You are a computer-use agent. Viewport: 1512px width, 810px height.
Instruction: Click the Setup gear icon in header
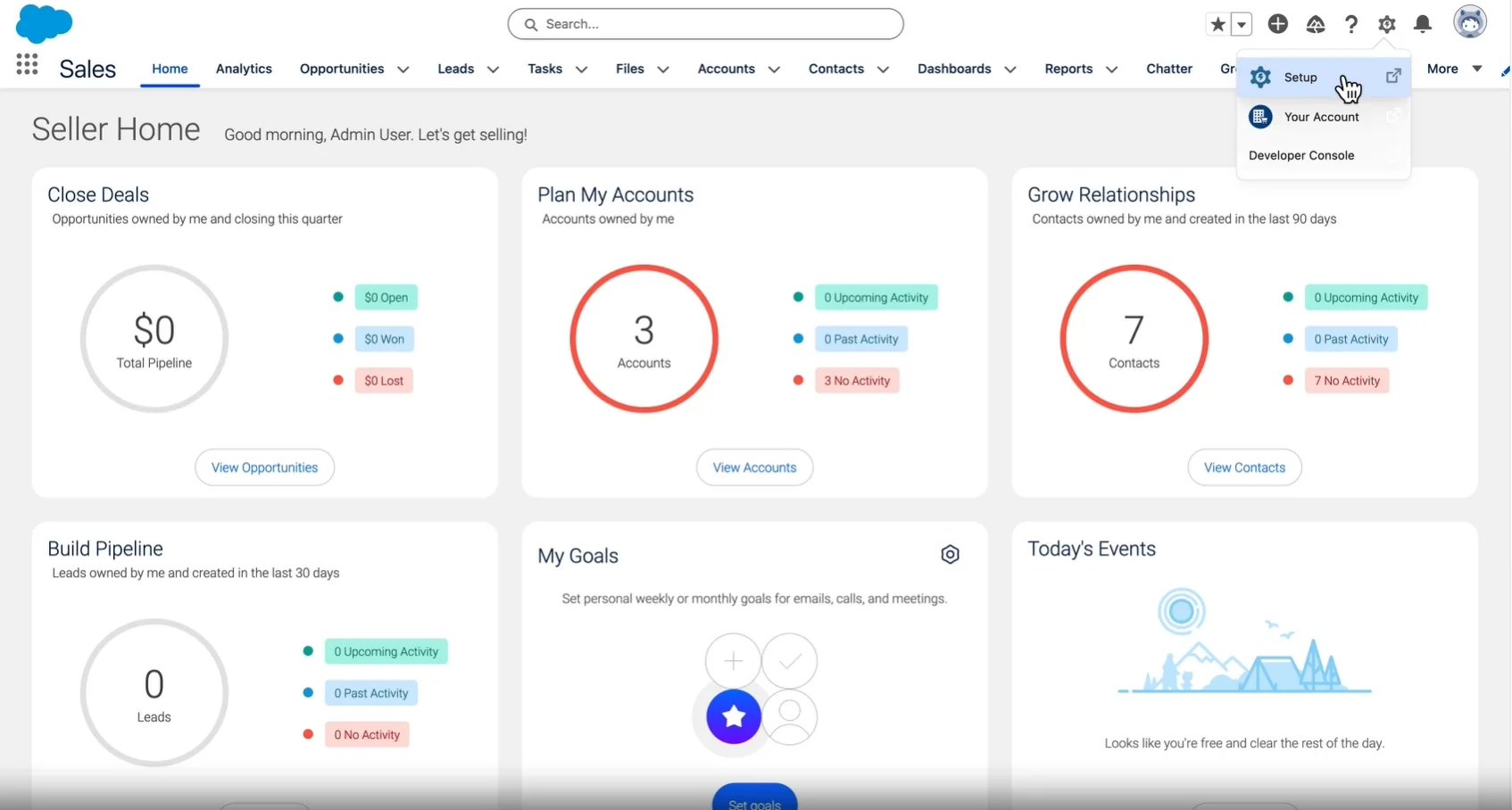[1386, 24]
